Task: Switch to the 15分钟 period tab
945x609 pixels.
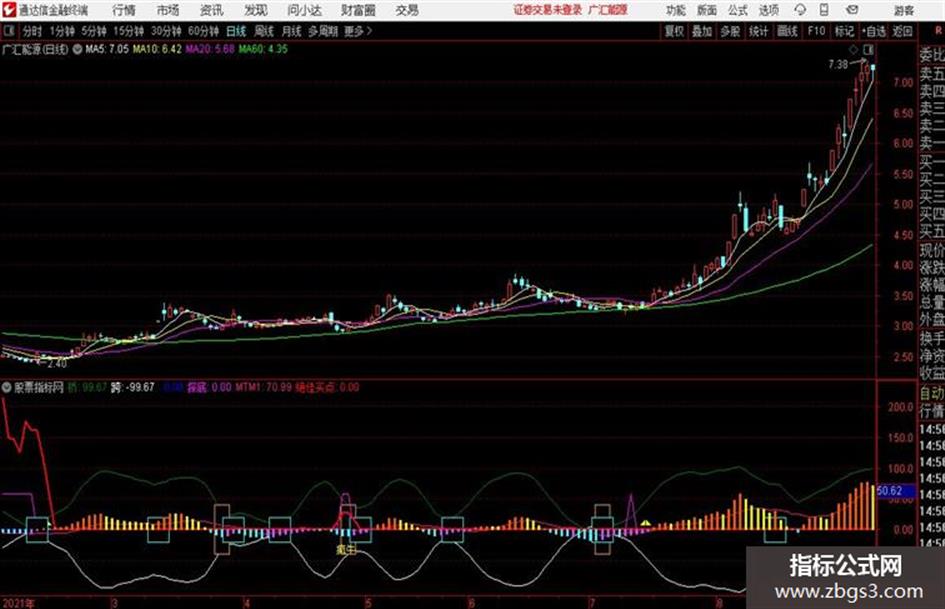Action: (x=128, y=31)
